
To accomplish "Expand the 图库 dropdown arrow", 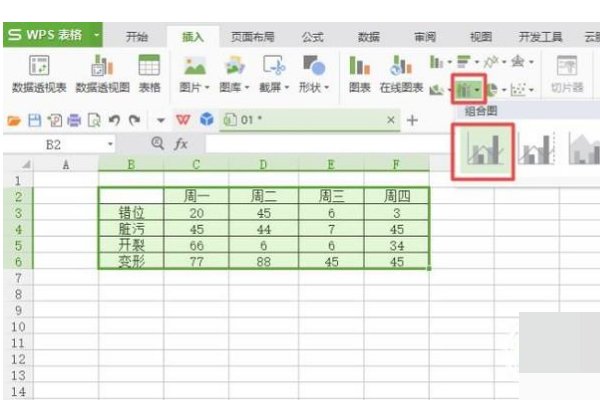I will pos(247,88).
